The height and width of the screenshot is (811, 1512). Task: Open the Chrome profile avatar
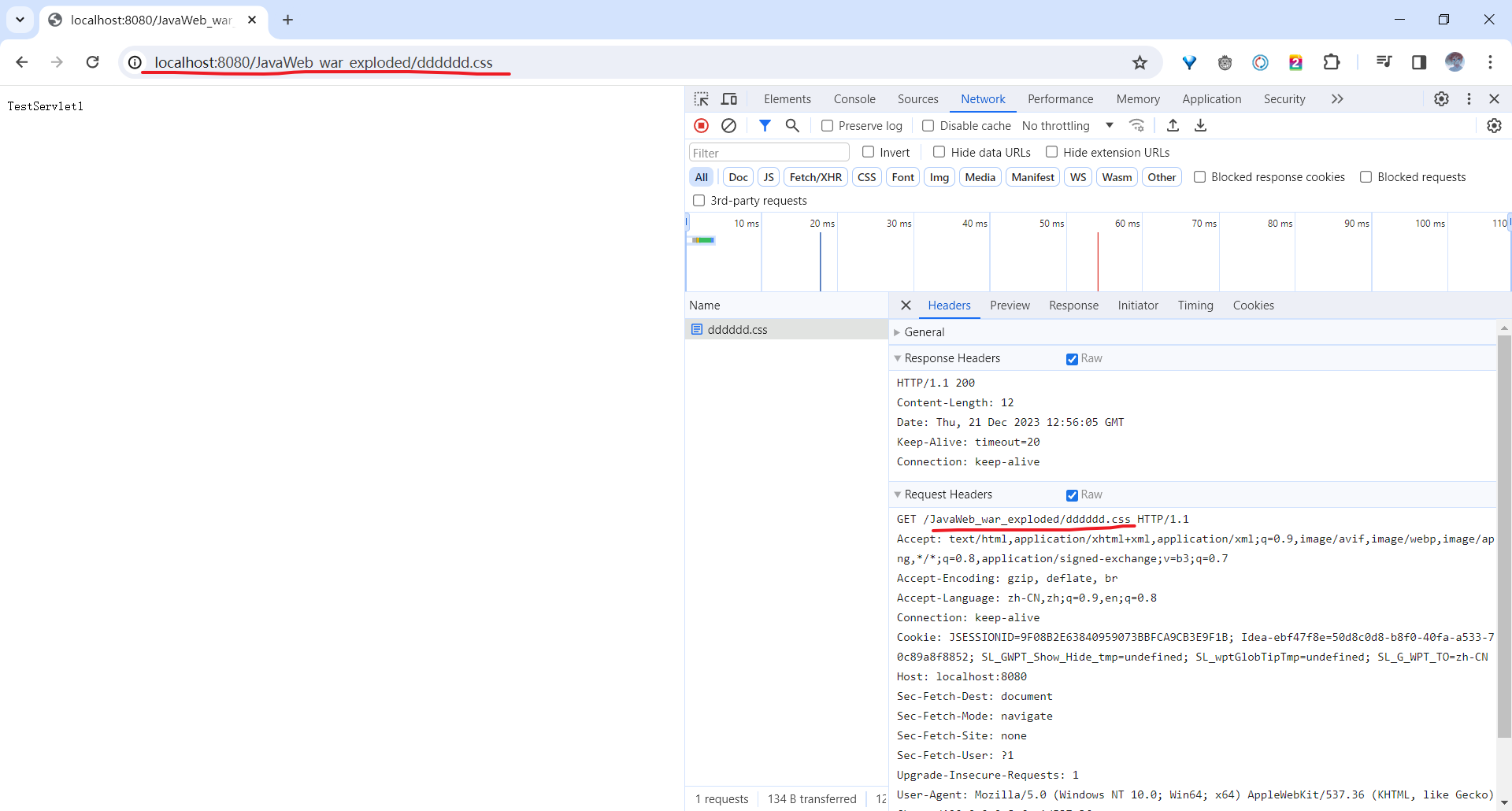point(1455,62)
